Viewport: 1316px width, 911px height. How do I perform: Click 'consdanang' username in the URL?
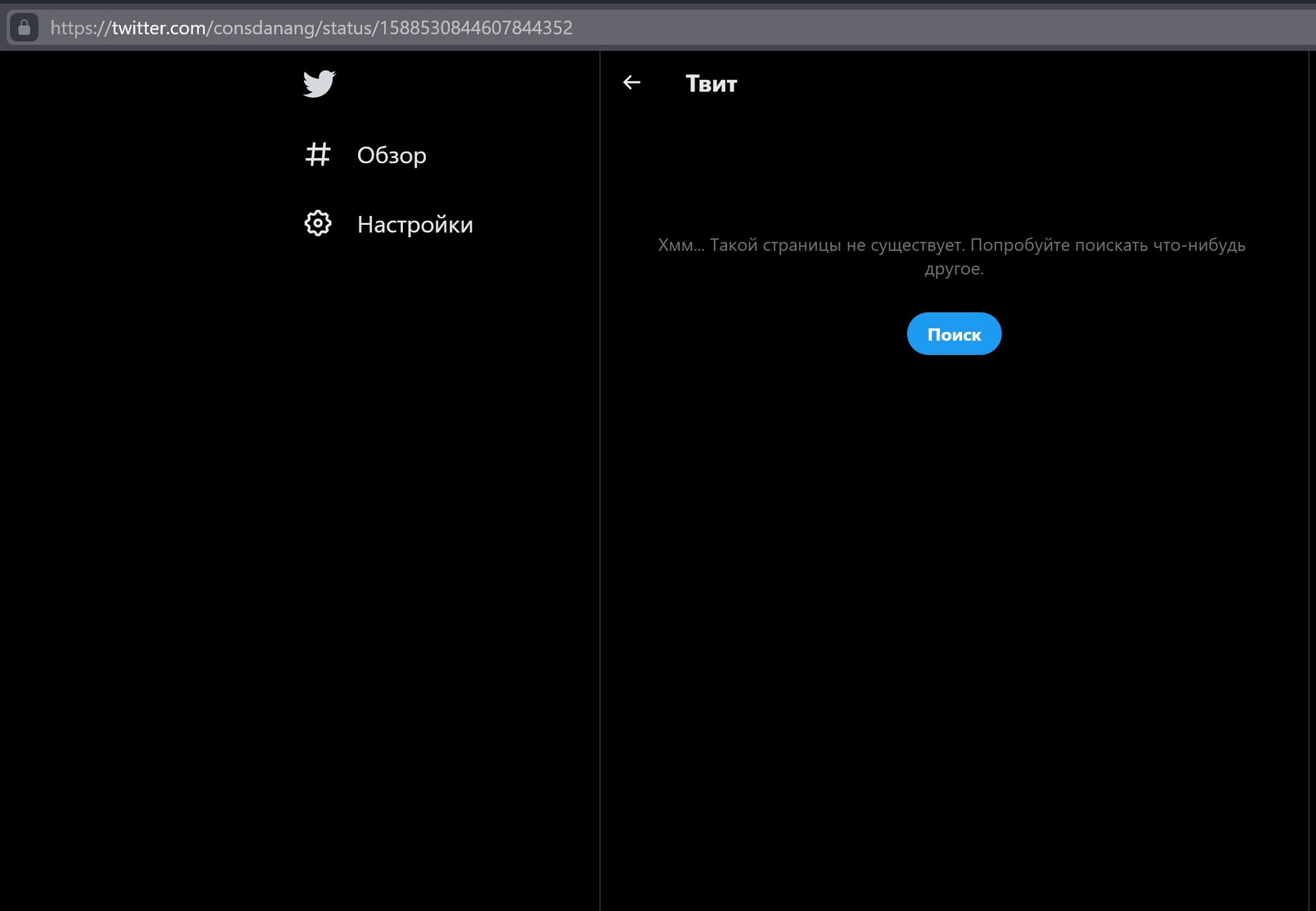pos(263,28)
